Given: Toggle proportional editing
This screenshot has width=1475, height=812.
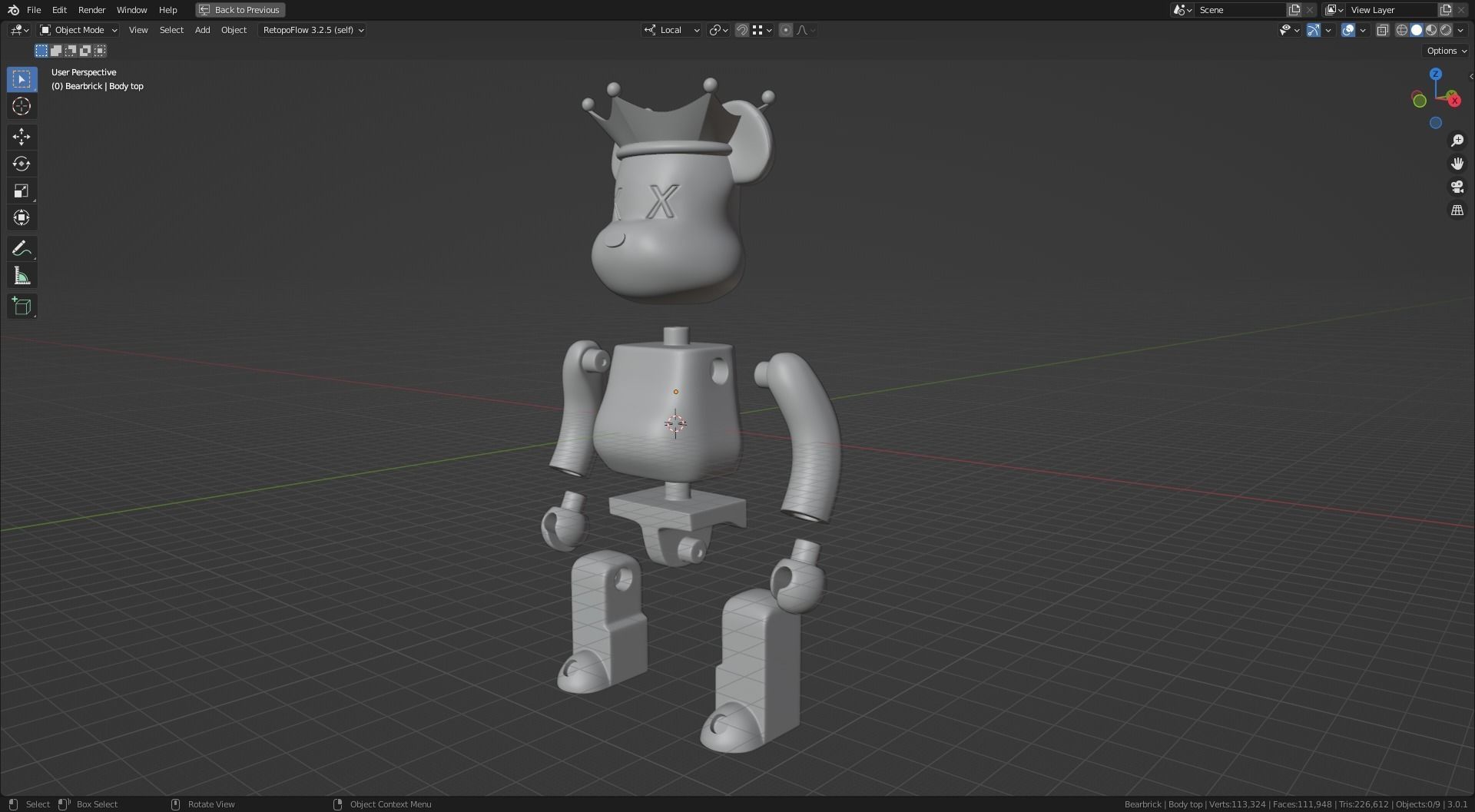Looking at the screenshot, I should (785, 30).
